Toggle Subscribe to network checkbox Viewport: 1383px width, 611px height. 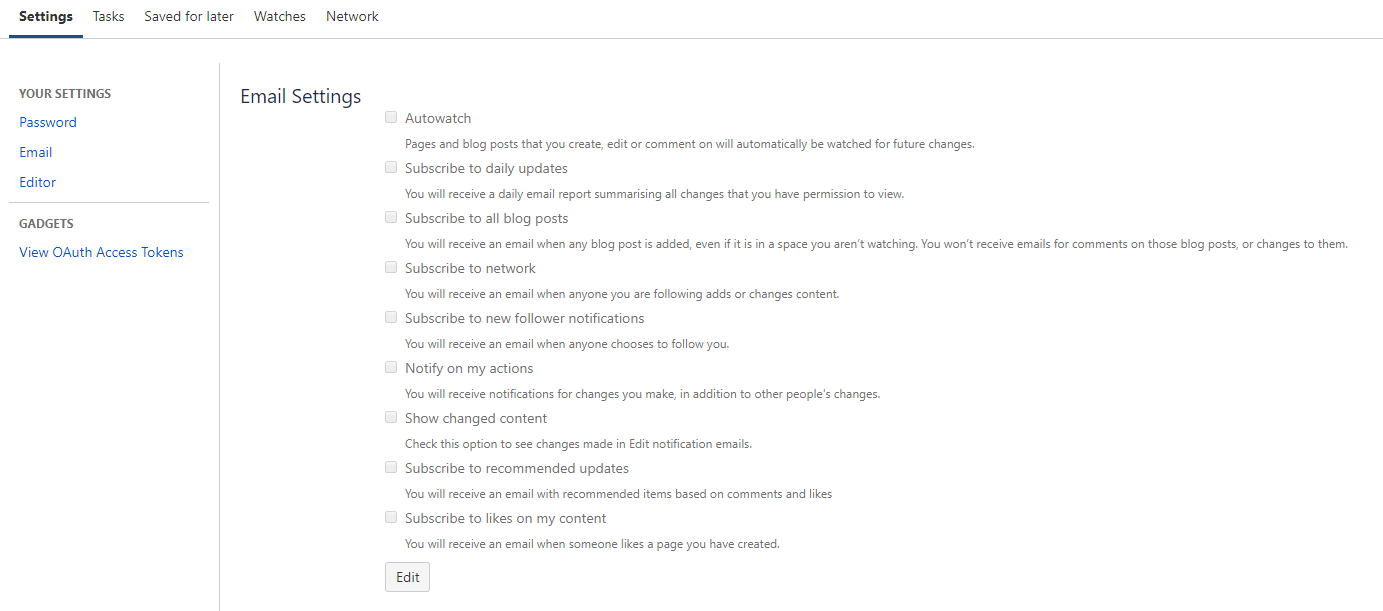(391, 267)
